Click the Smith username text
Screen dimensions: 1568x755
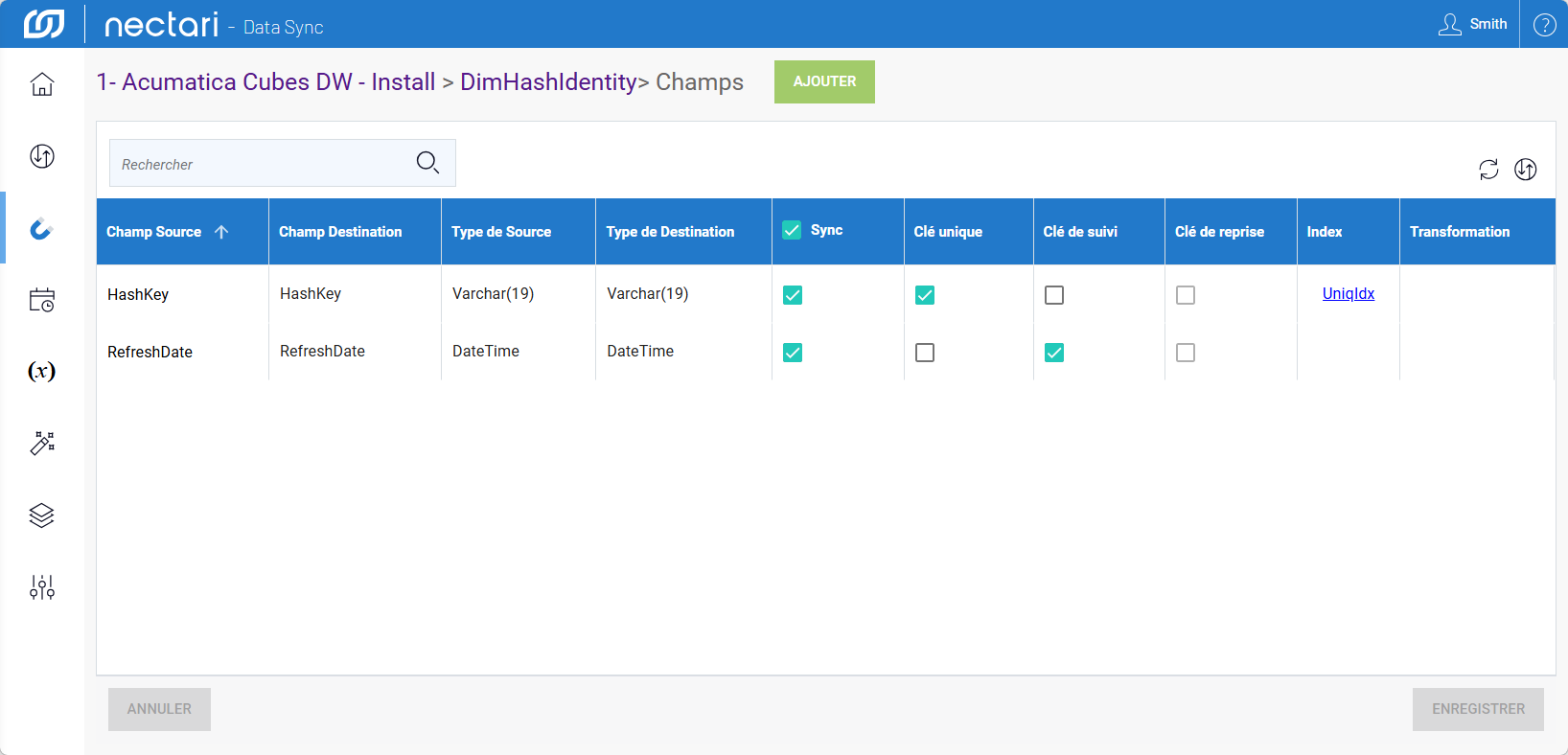[x=1488, y=24]
